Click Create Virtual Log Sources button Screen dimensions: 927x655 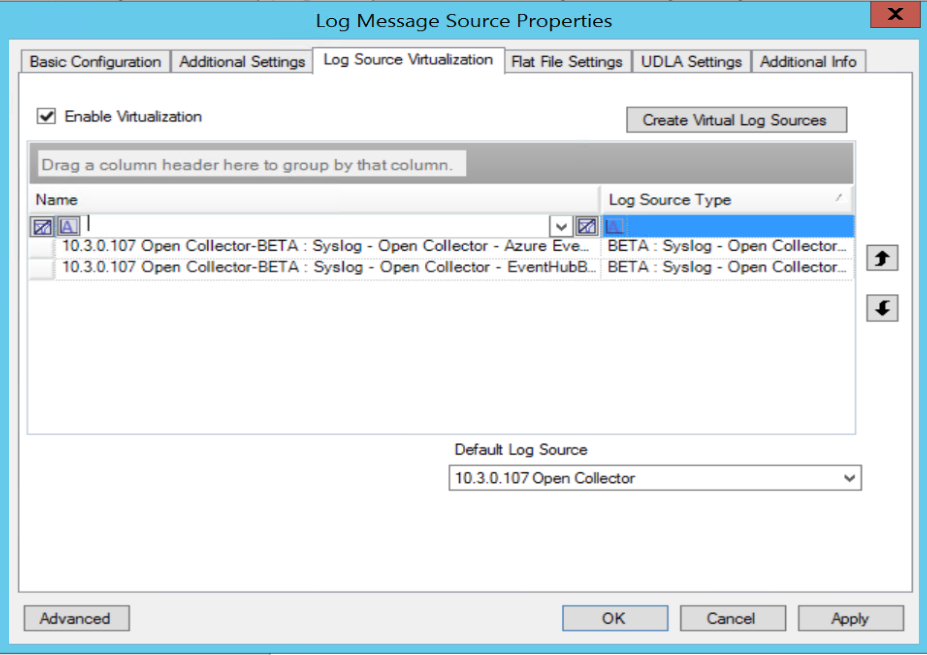tap(735, 120)
